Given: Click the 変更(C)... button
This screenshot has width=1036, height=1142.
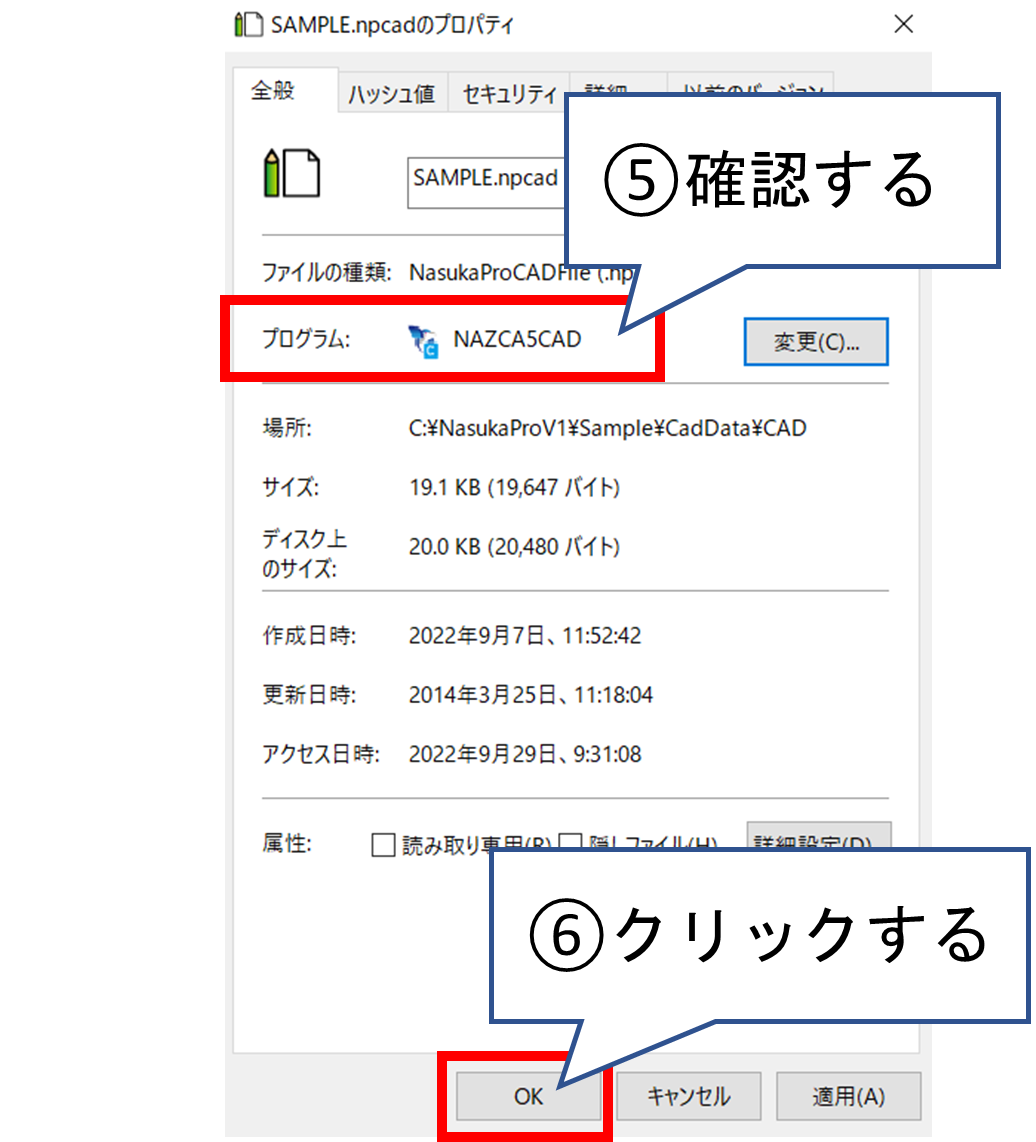Looking at the screenshot, I should (x=816, y=342).
